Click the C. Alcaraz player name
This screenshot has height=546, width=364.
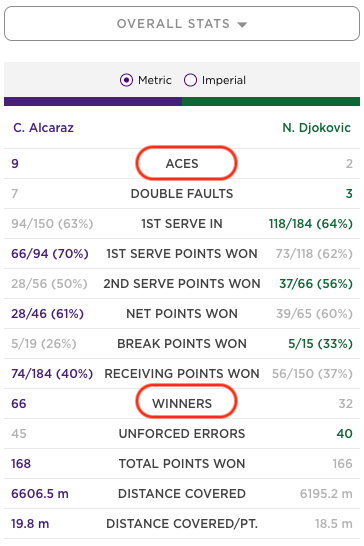[x=44, y=128]
